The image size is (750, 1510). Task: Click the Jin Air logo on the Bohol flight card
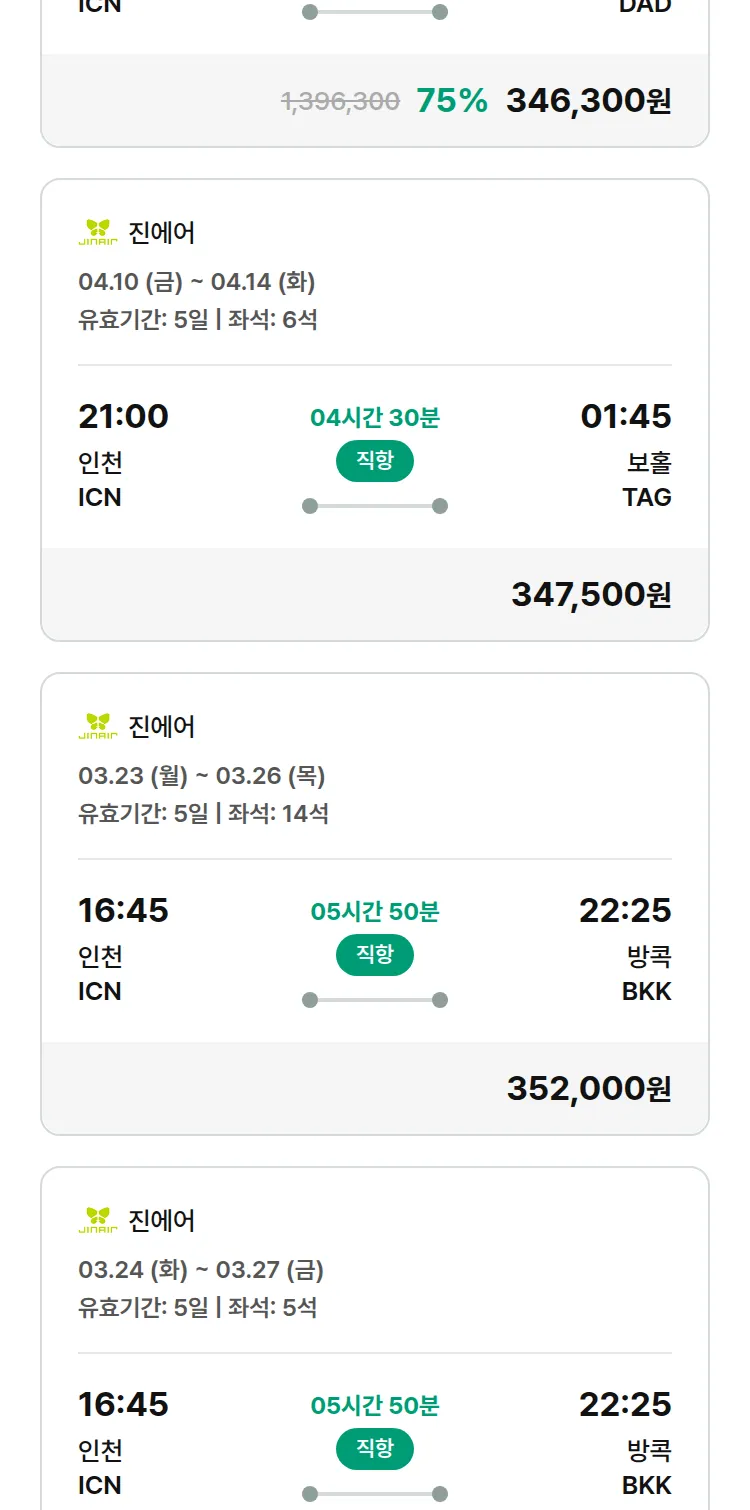point(98,233)
